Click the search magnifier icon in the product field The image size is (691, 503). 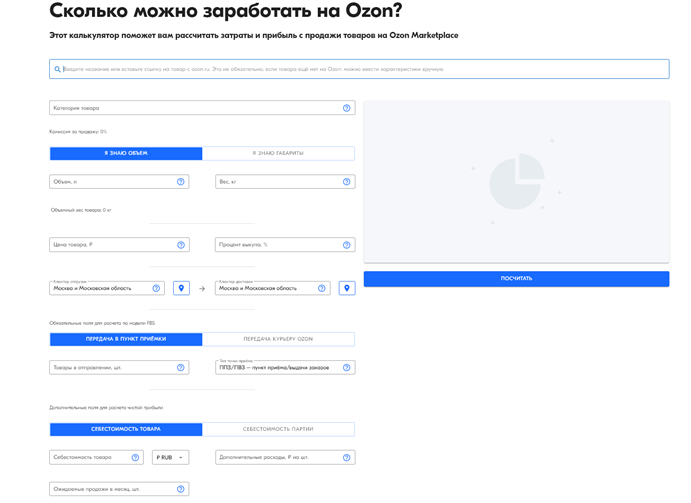pyautogui.click(x=57, y=69)
